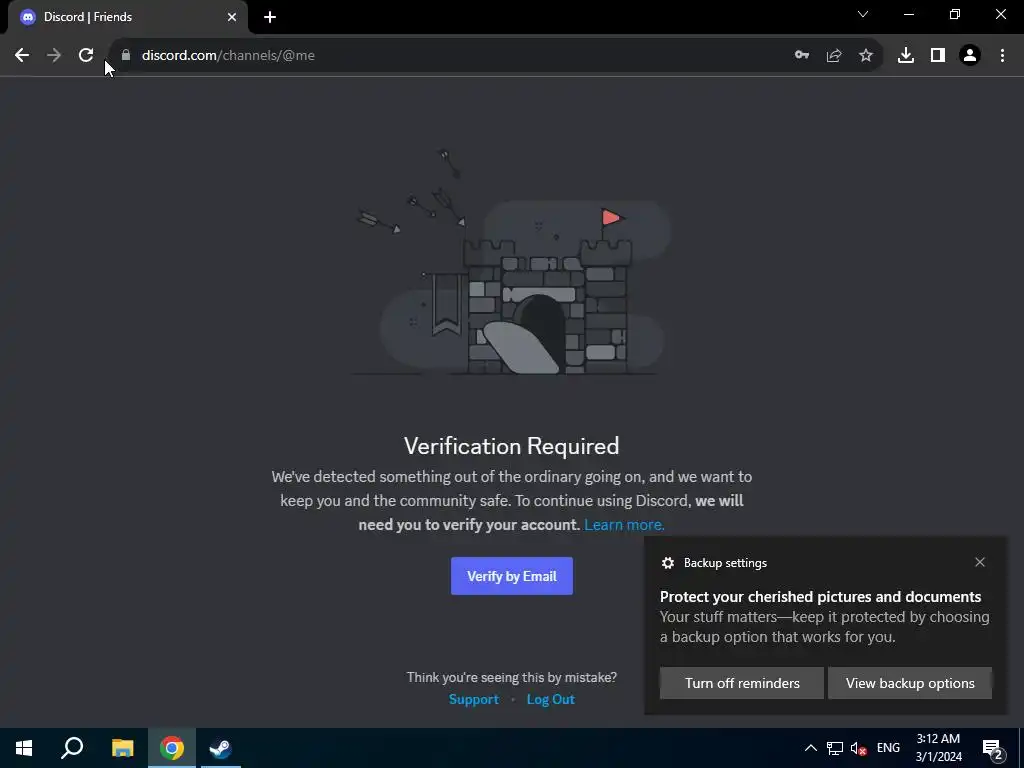This screenshot has height=768, width=1024.
Task: Click the Backup settings gear icon
Action: tap(667, 563)
